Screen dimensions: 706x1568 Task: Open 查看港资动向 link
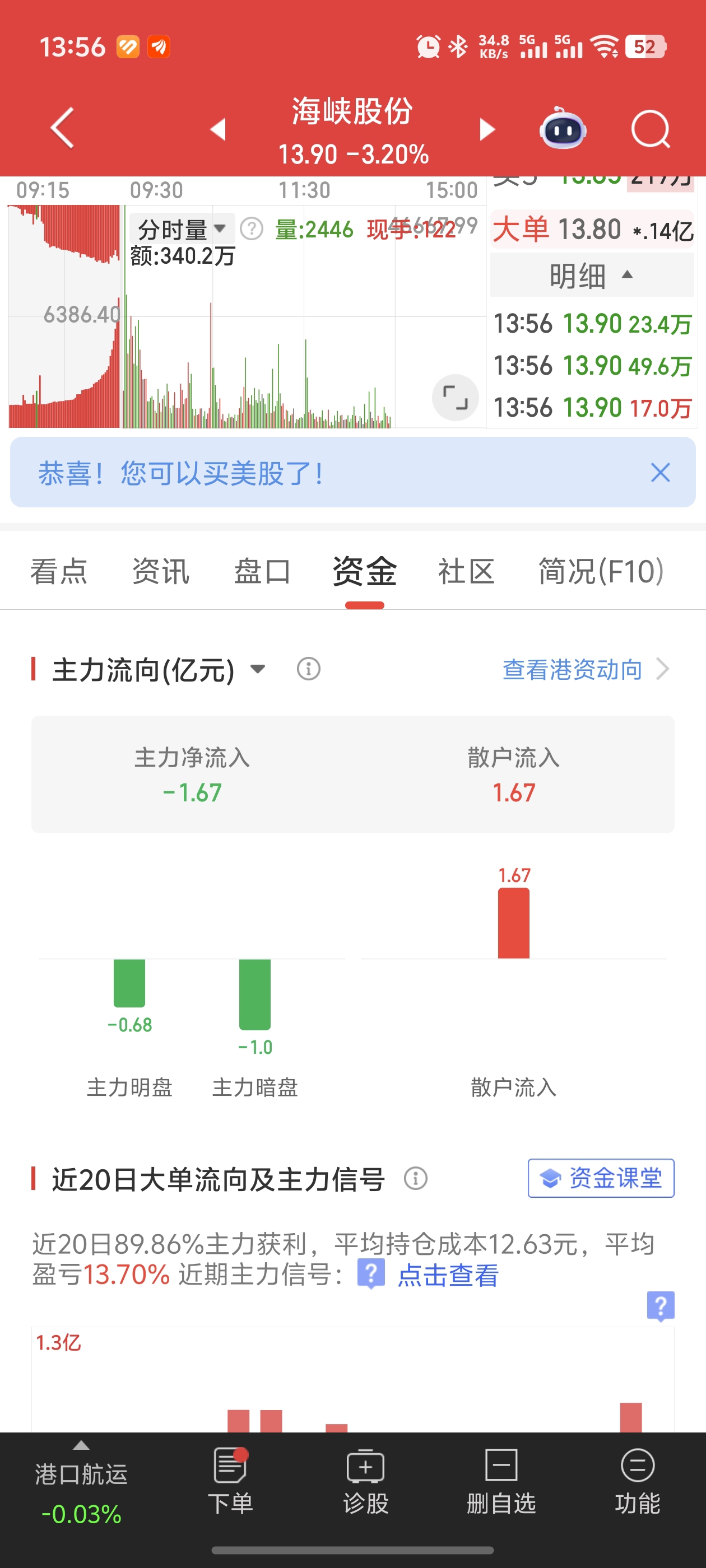point(585,669)
